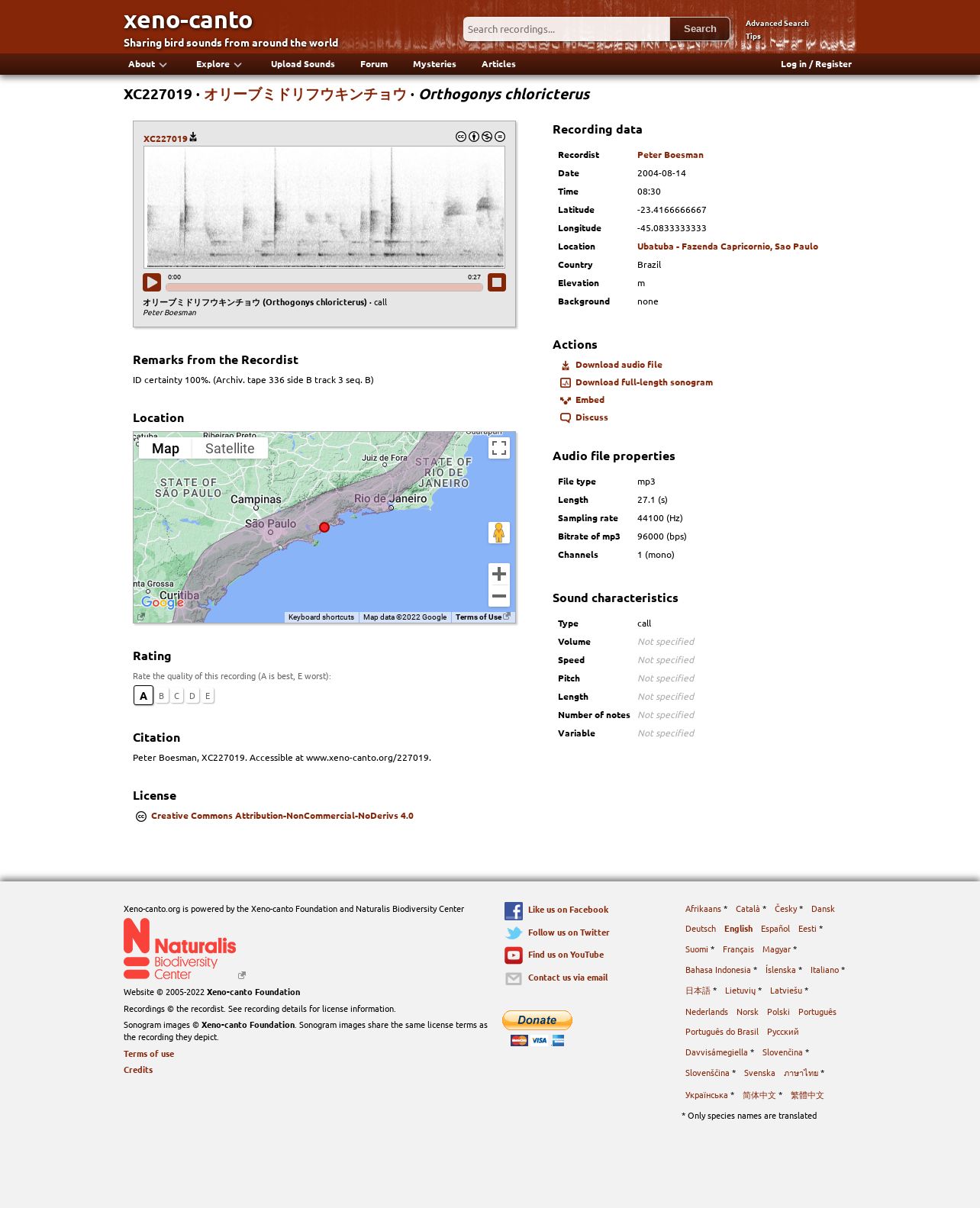980x1208 pixels.
Task: Click the Google logo on the map
Action: [x=163, y=602]
